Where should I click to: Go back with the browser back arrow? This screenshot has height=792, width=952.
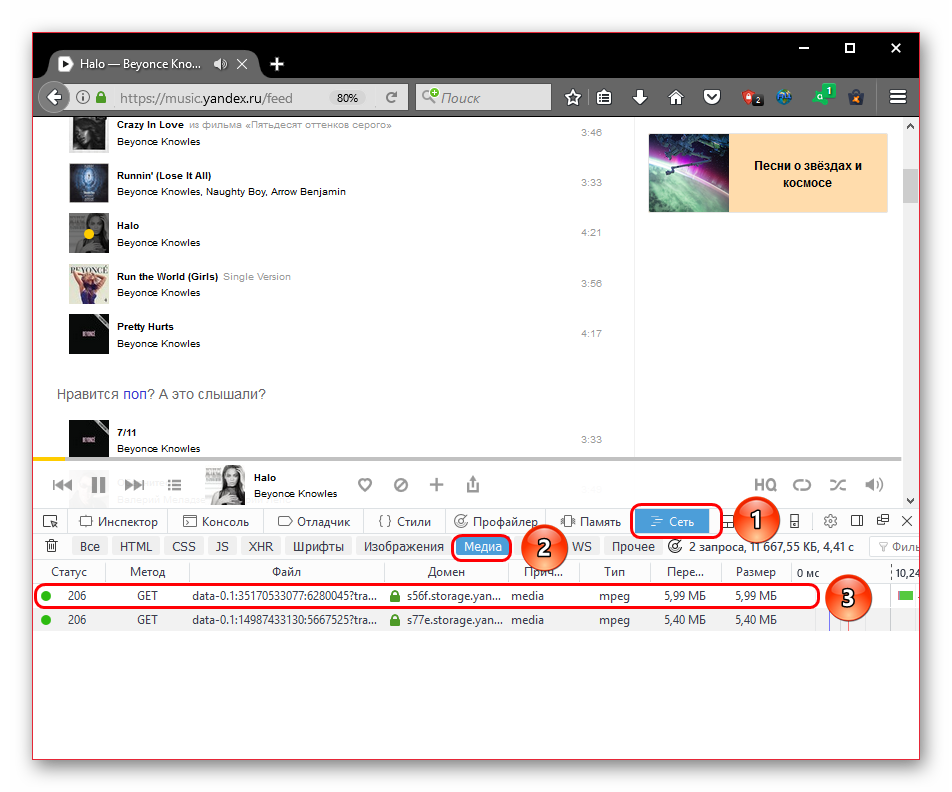coord(54,97)
